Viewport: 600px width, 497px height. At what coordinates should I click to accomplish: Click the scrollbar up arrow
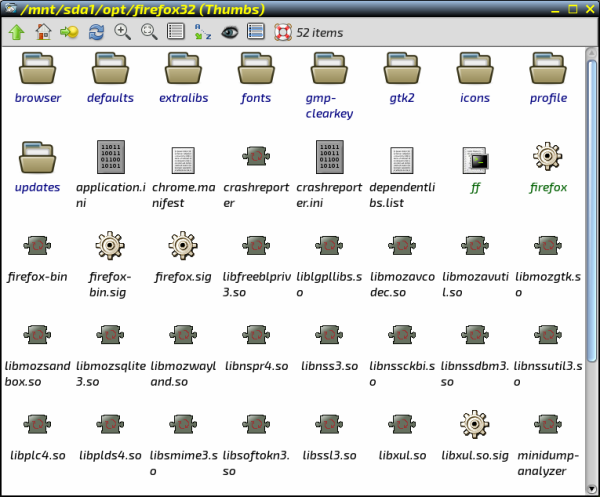(x=592, y=52)
